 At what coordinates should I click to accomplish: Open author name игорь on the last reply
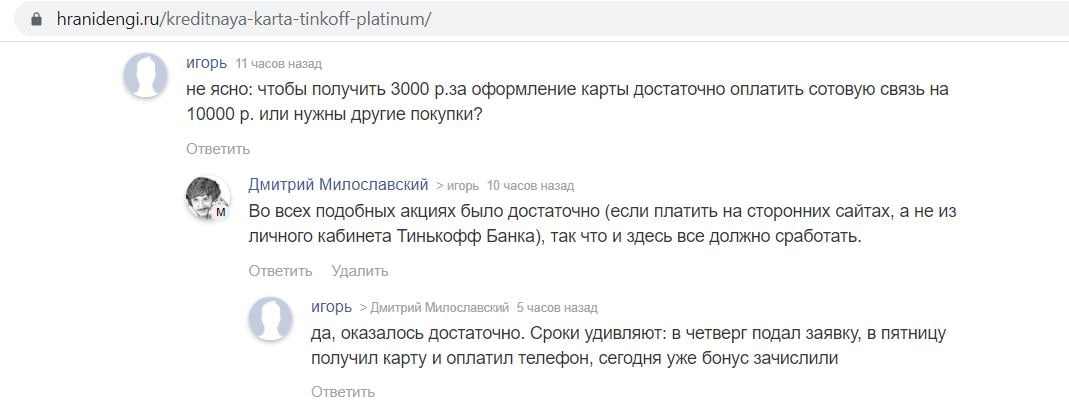tap(331, 307)
